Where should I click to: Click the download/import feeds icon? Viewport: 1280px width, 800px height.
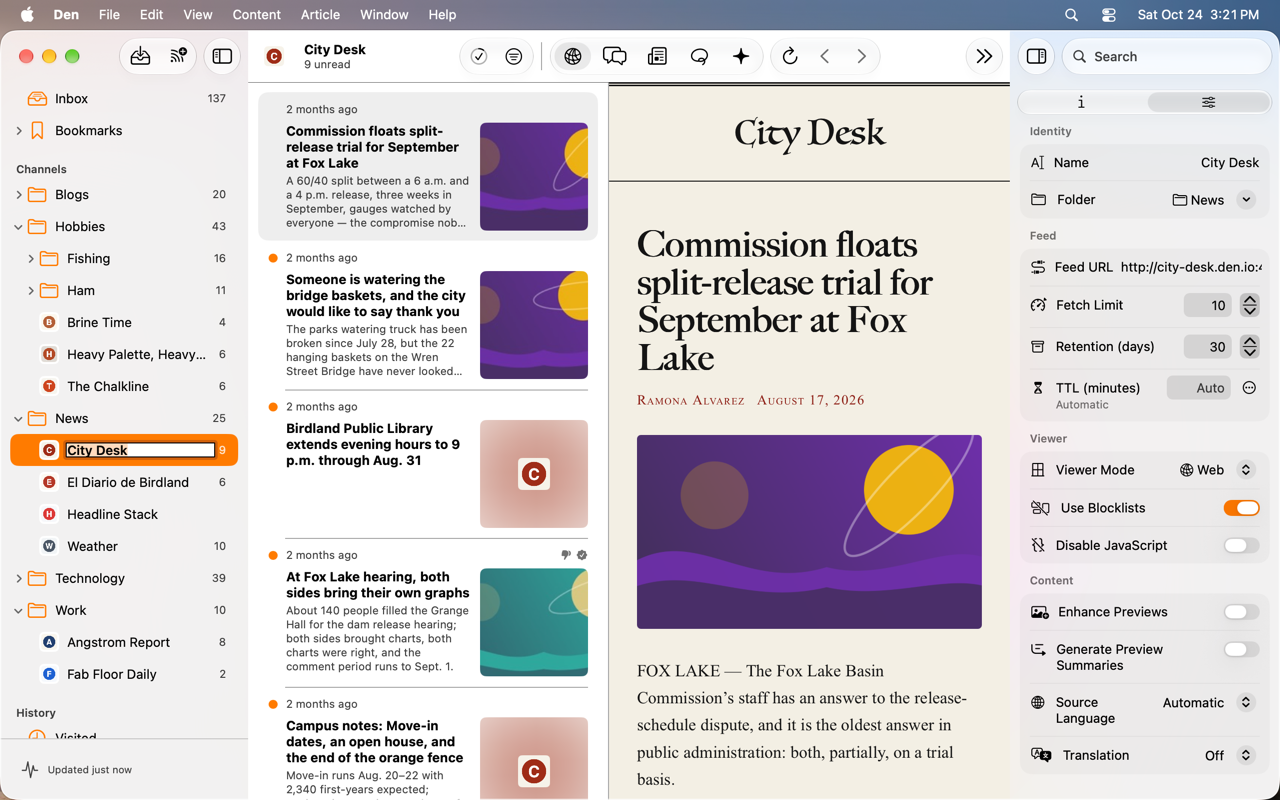coord(141,57)
